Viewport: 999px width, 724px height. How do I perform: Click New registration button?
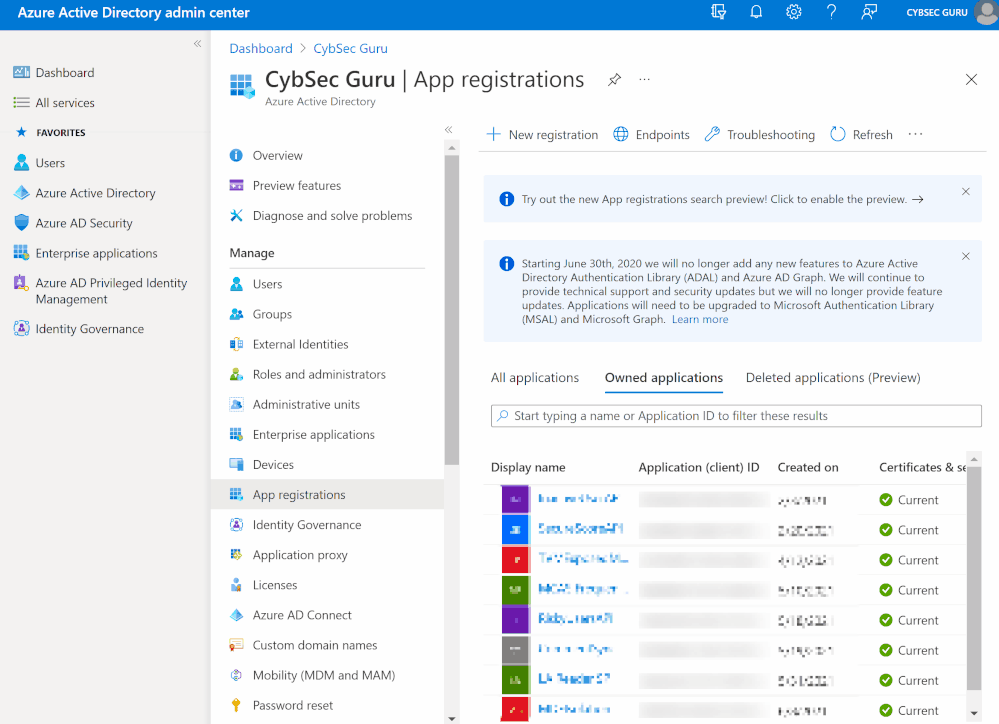[x=542, y=134]
